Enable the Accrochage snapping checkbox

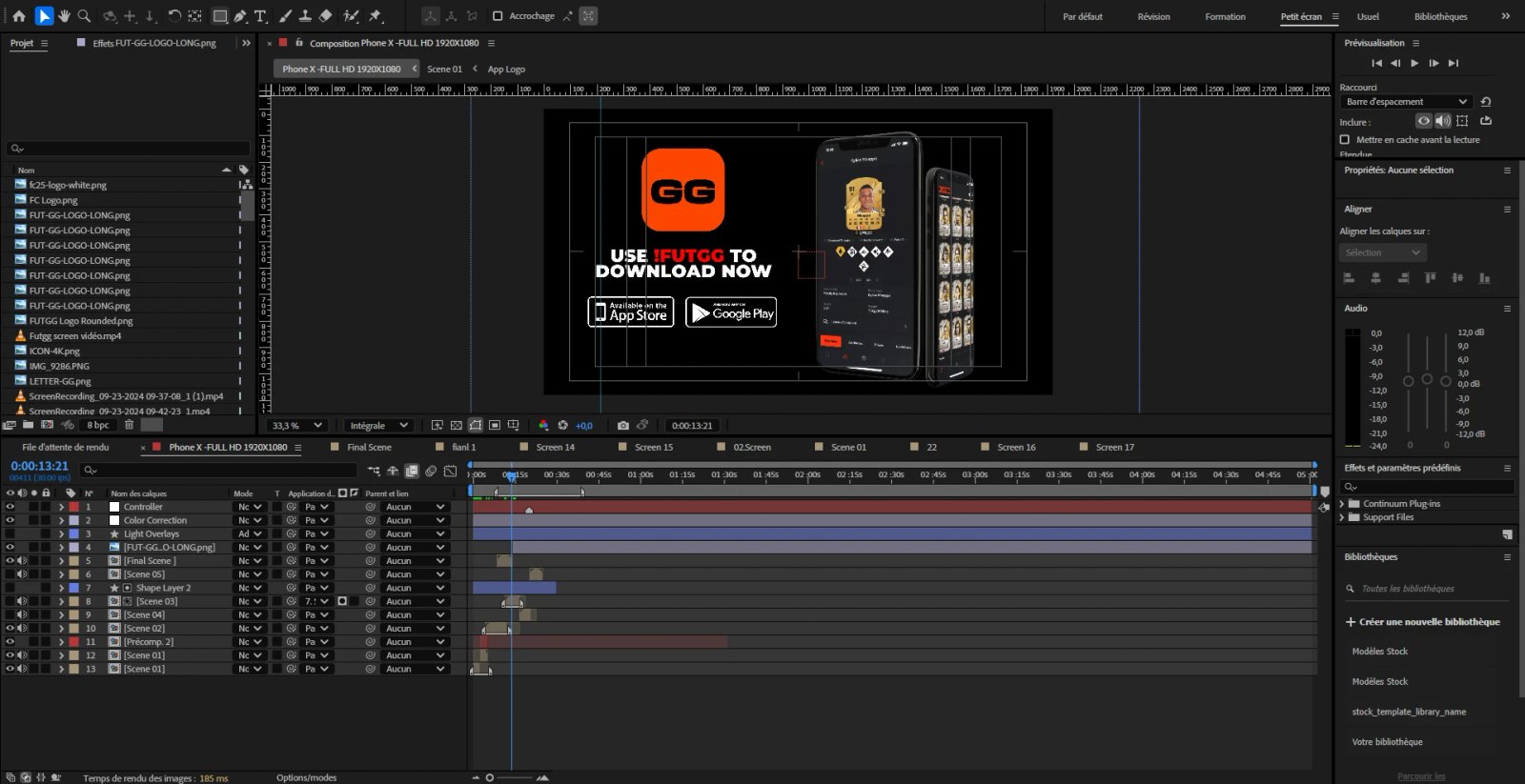pos(498,16)
